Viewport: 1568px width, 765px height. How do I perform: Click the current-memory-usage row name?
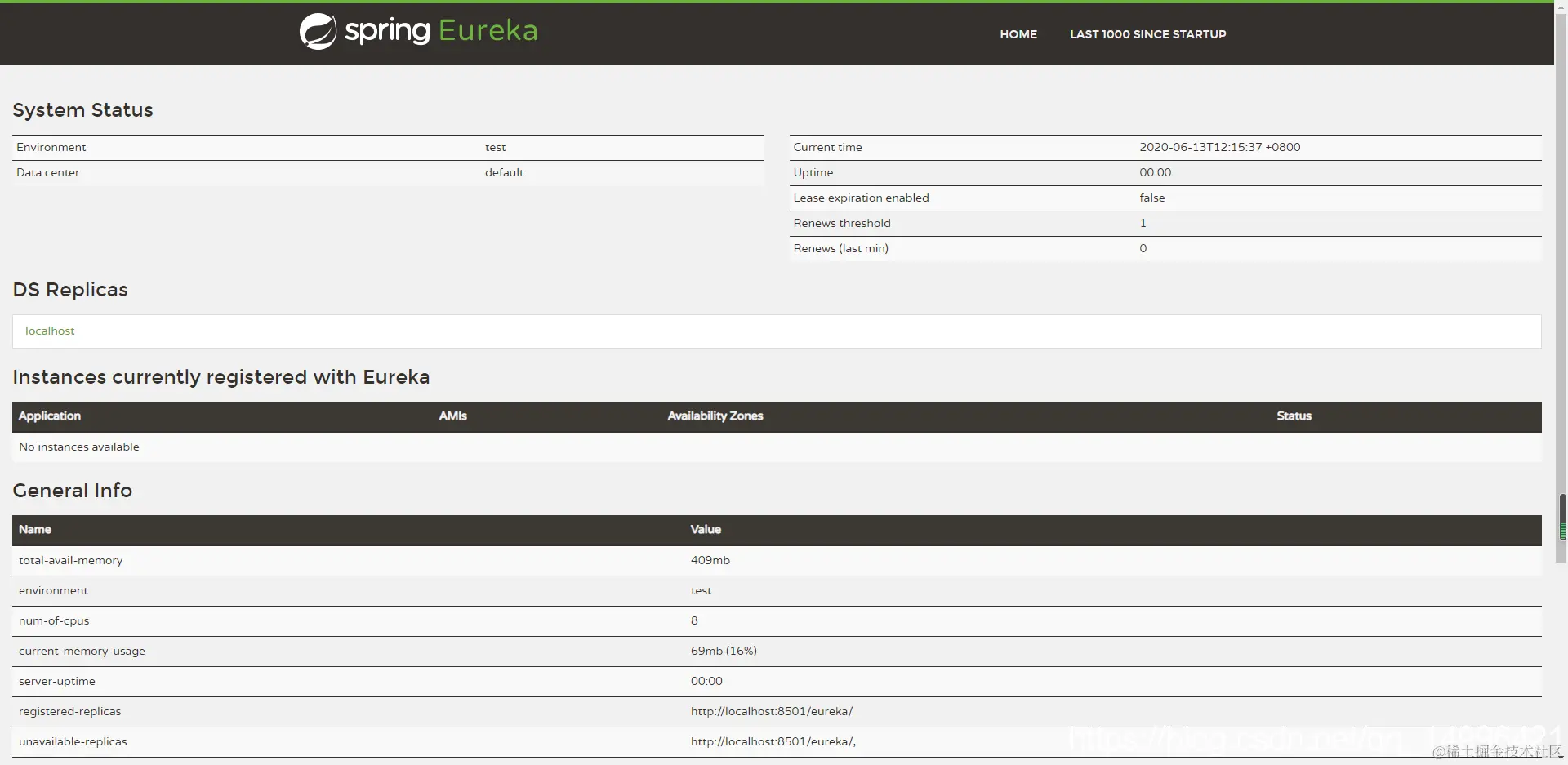[x=82, y=651]
